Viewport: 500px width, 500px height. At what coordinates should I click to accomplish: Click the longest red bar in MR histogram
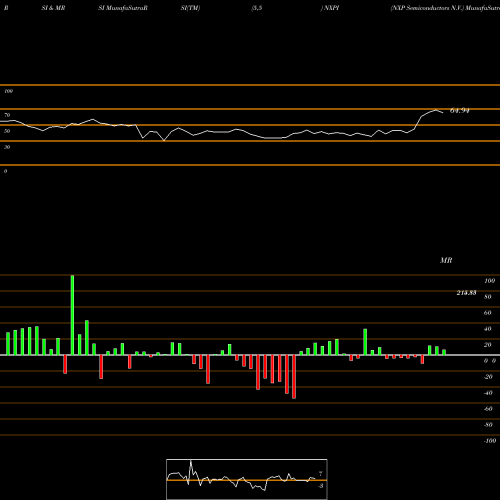[x=294, y=377]
